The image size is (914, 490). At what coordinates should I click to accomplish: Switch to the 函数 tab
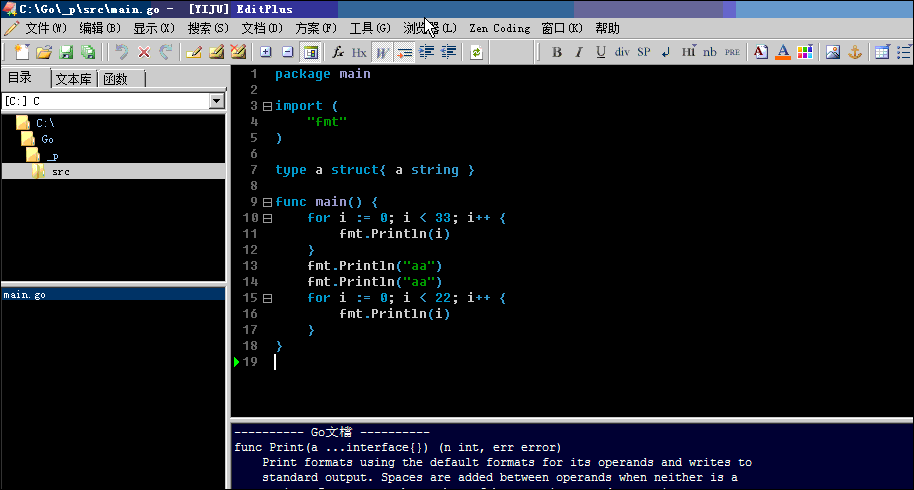point(115,79)
